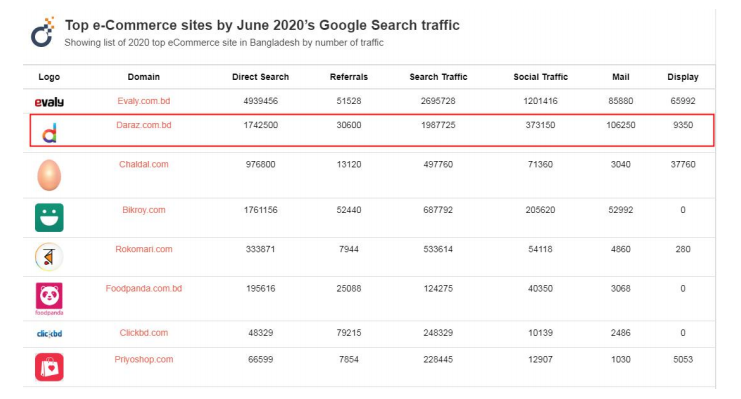
Task: Click the header logo beside the title
Action: click(x=43, y=32)
